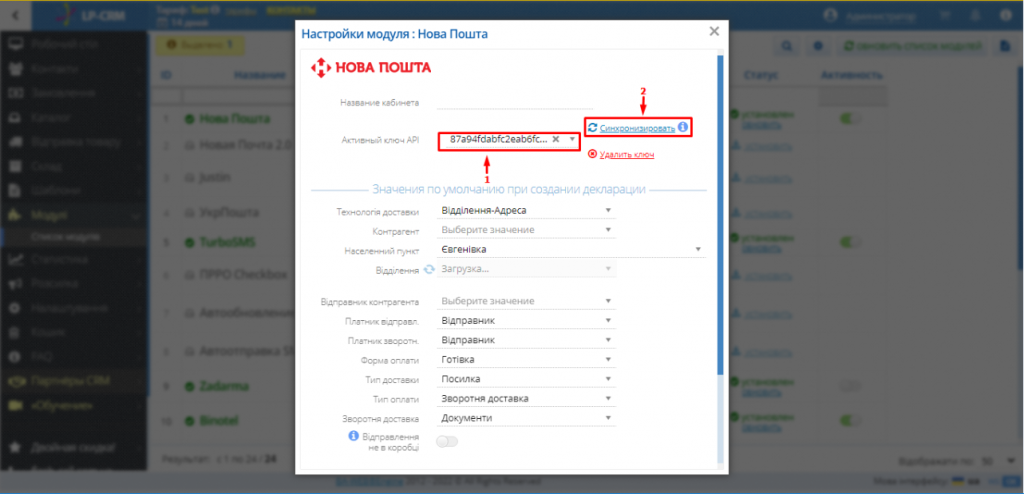Open the Населенний пункт dropdown
This screenshot has width=1024, height=494.
pos(571,250)
